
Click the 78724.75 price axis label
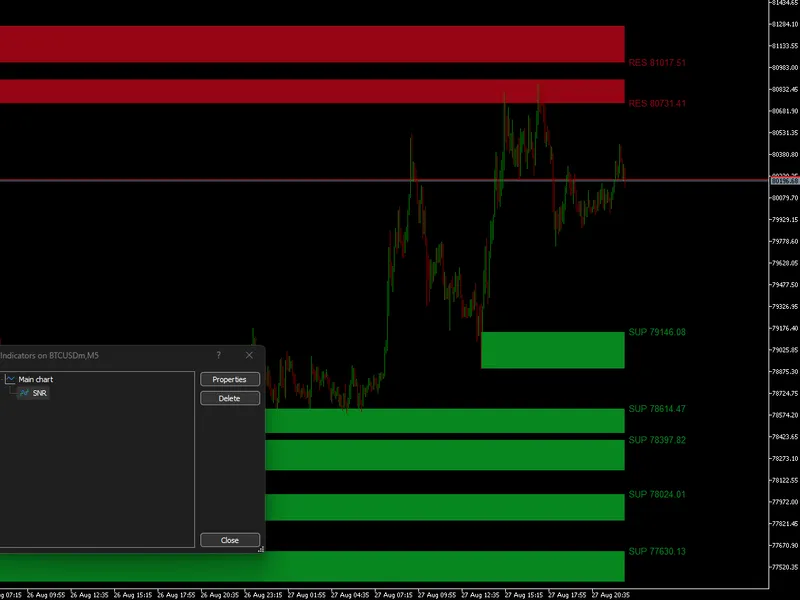[x=785, y=393]
